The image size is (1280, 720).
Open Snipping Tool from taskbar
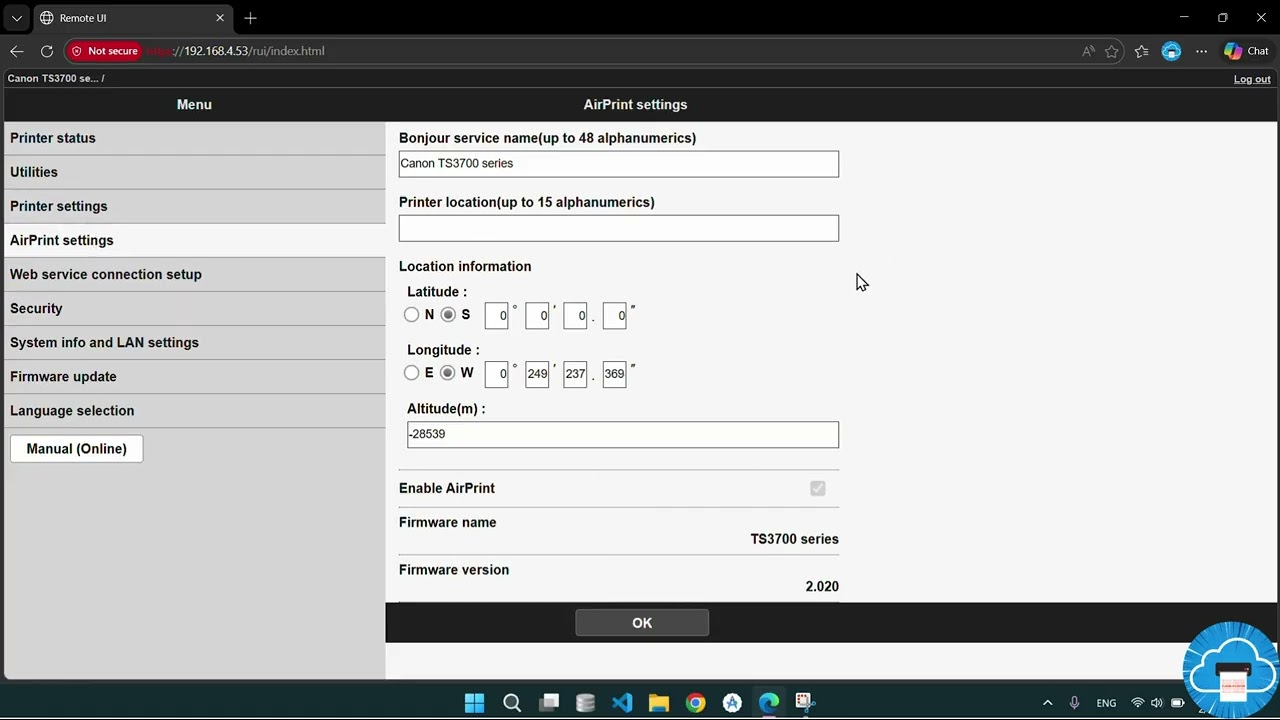click(x=805, y=703)
